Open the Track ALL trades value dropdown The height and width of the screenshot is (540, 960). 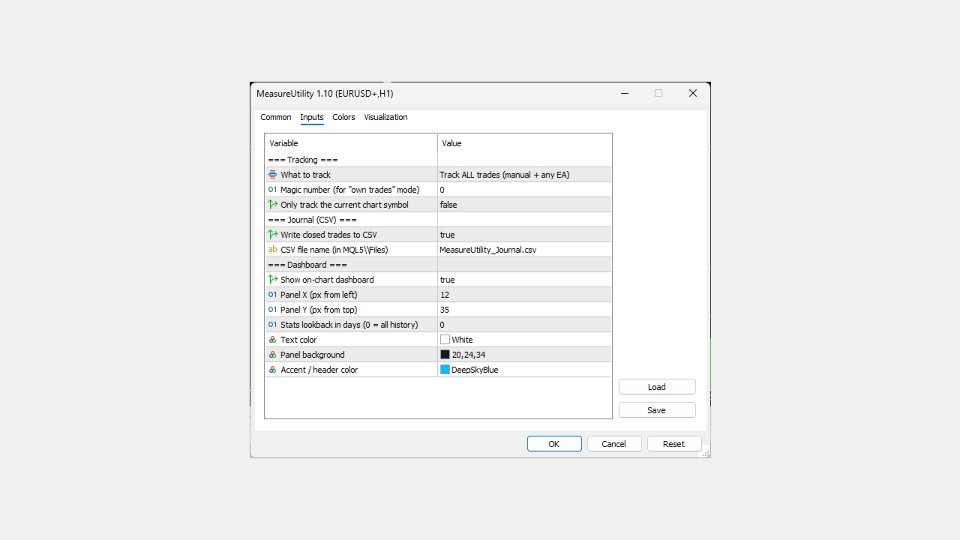click(x=524, y=174)
